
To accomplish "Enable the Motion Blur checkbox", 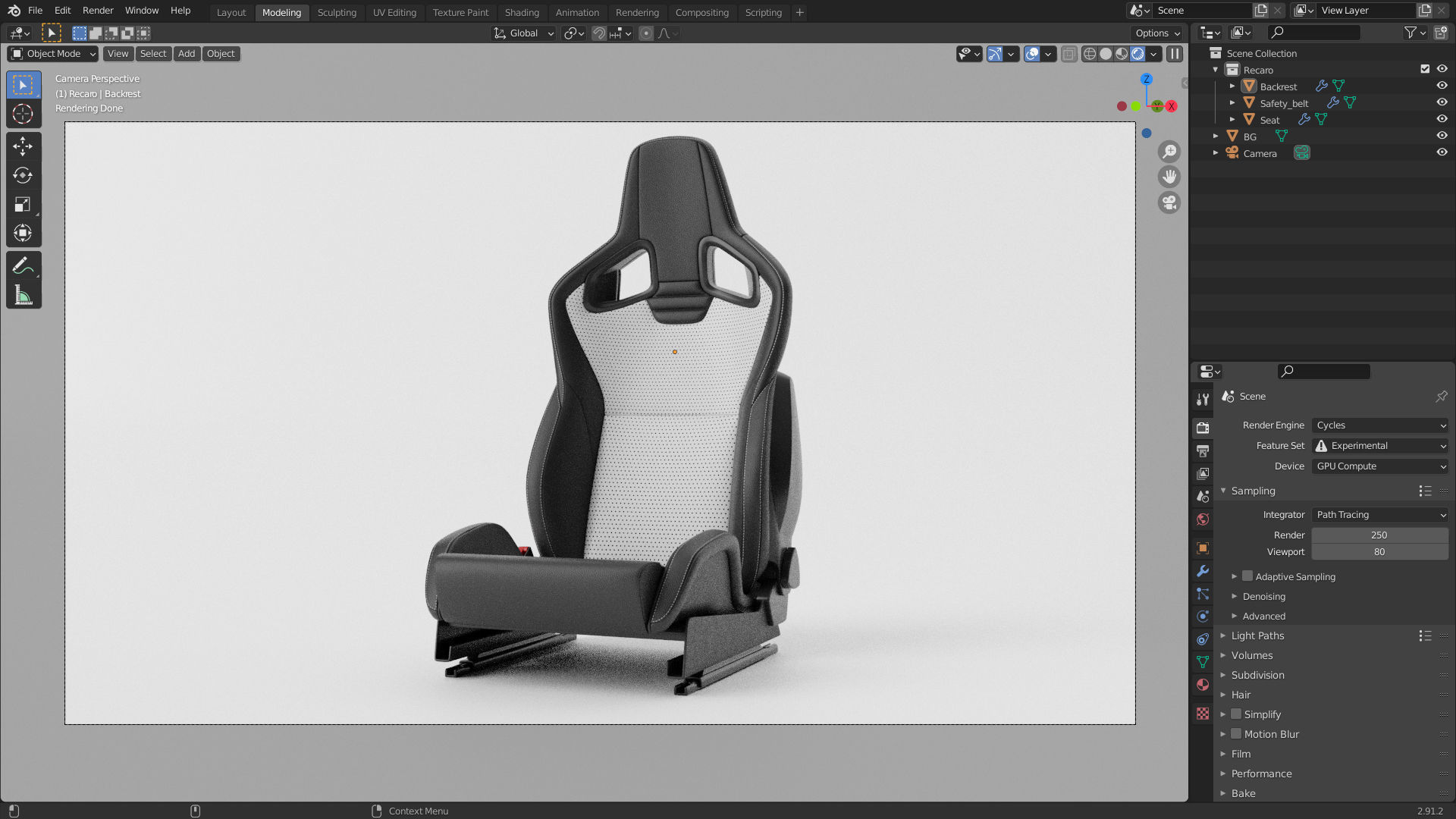I will click(x=1236, y=733).
